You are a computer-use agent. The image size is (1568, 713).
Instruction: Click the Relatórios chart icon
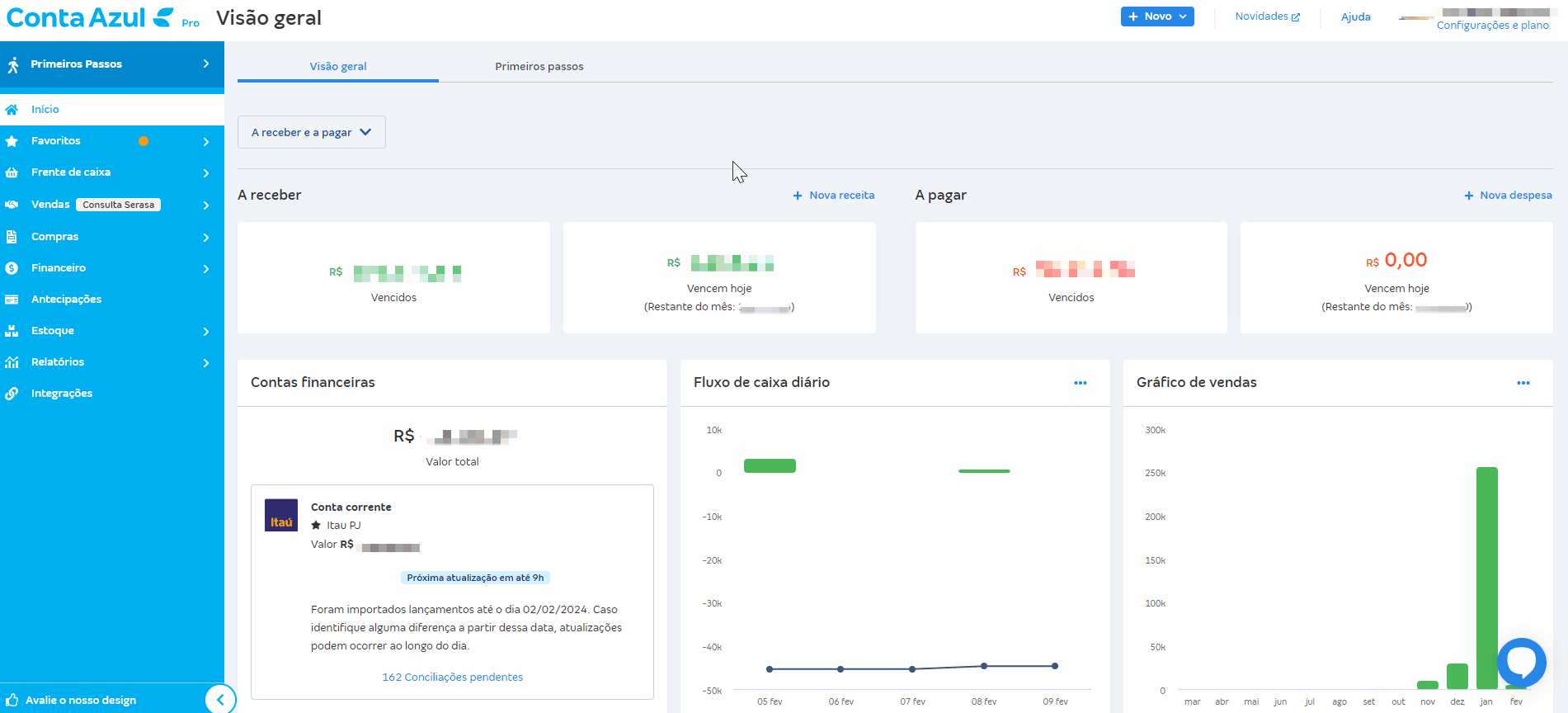pos(12,362)
